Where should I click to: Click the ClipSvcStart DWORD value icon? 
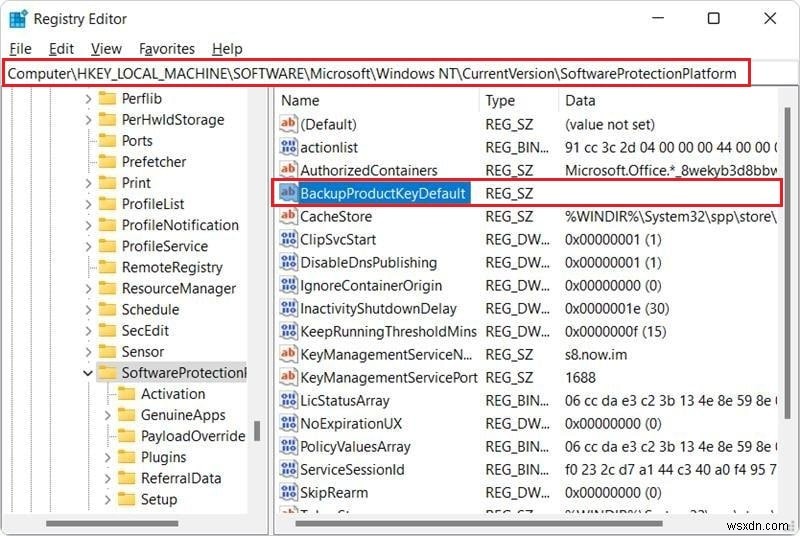click(288, 239)
